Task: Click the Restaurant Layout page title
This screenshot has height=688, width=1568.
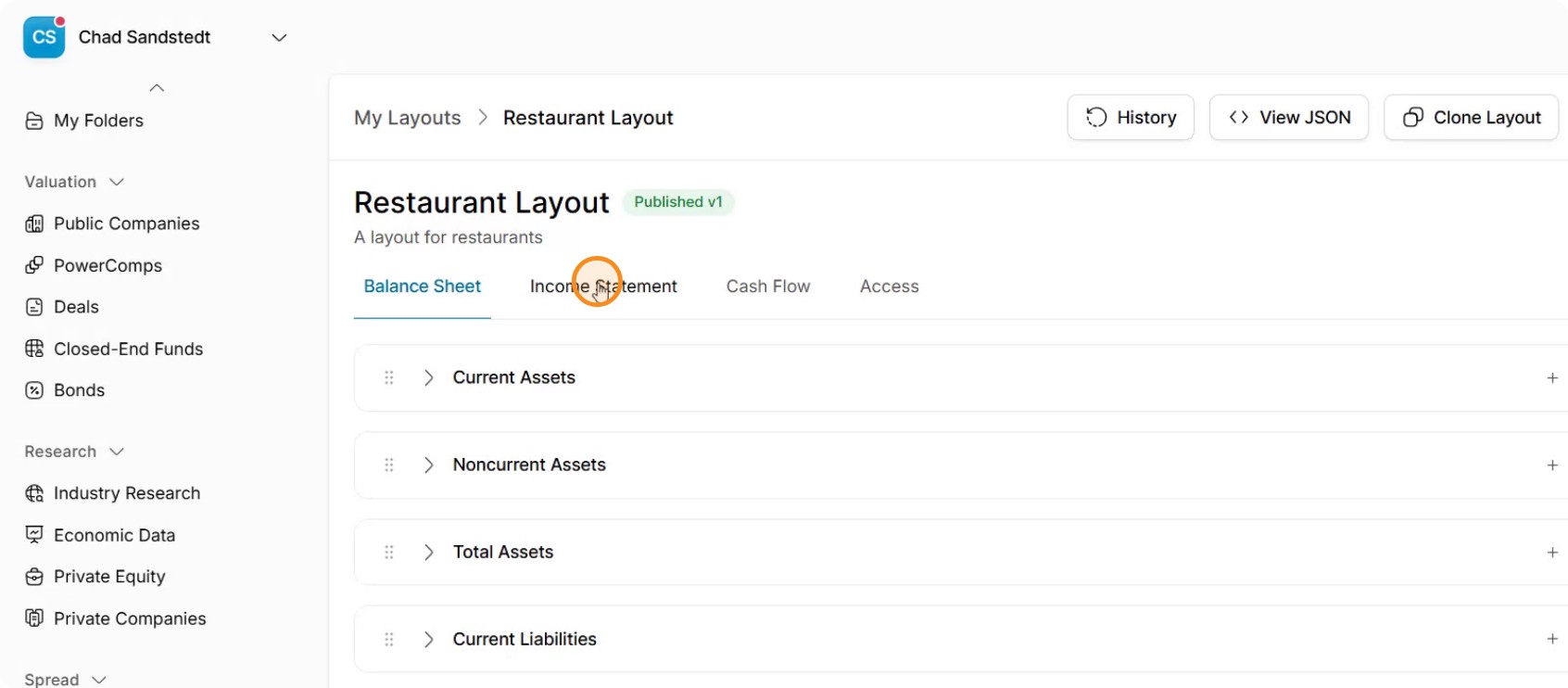Action: pos(482,202)
